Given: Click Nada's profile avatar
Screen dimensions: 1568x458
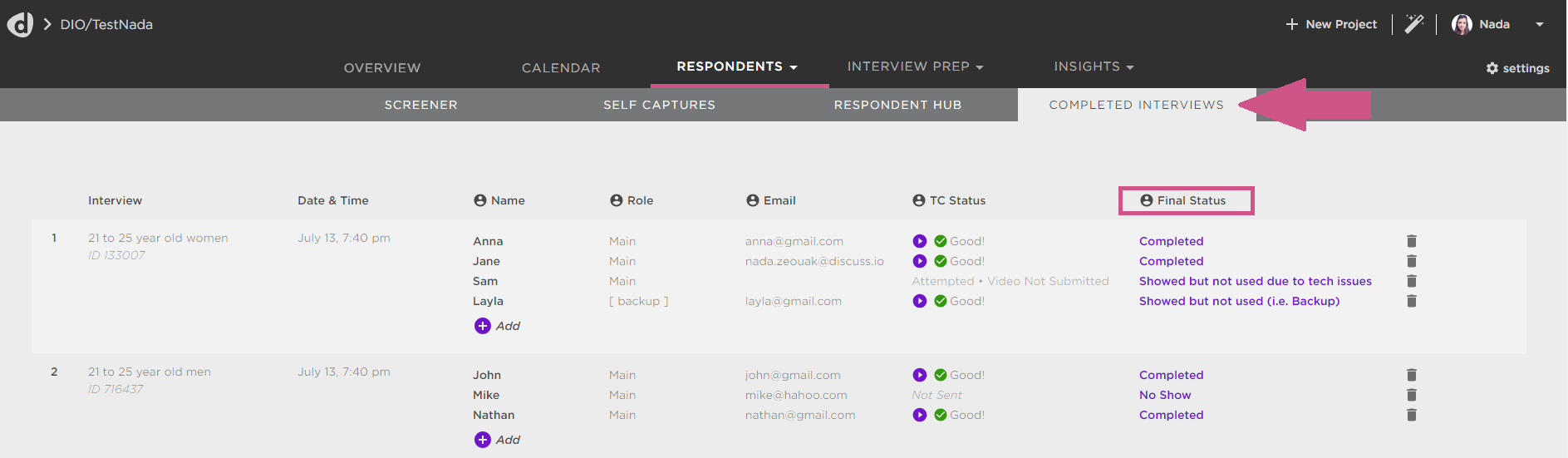Looking at the screenshot, I should (1462, 24).
